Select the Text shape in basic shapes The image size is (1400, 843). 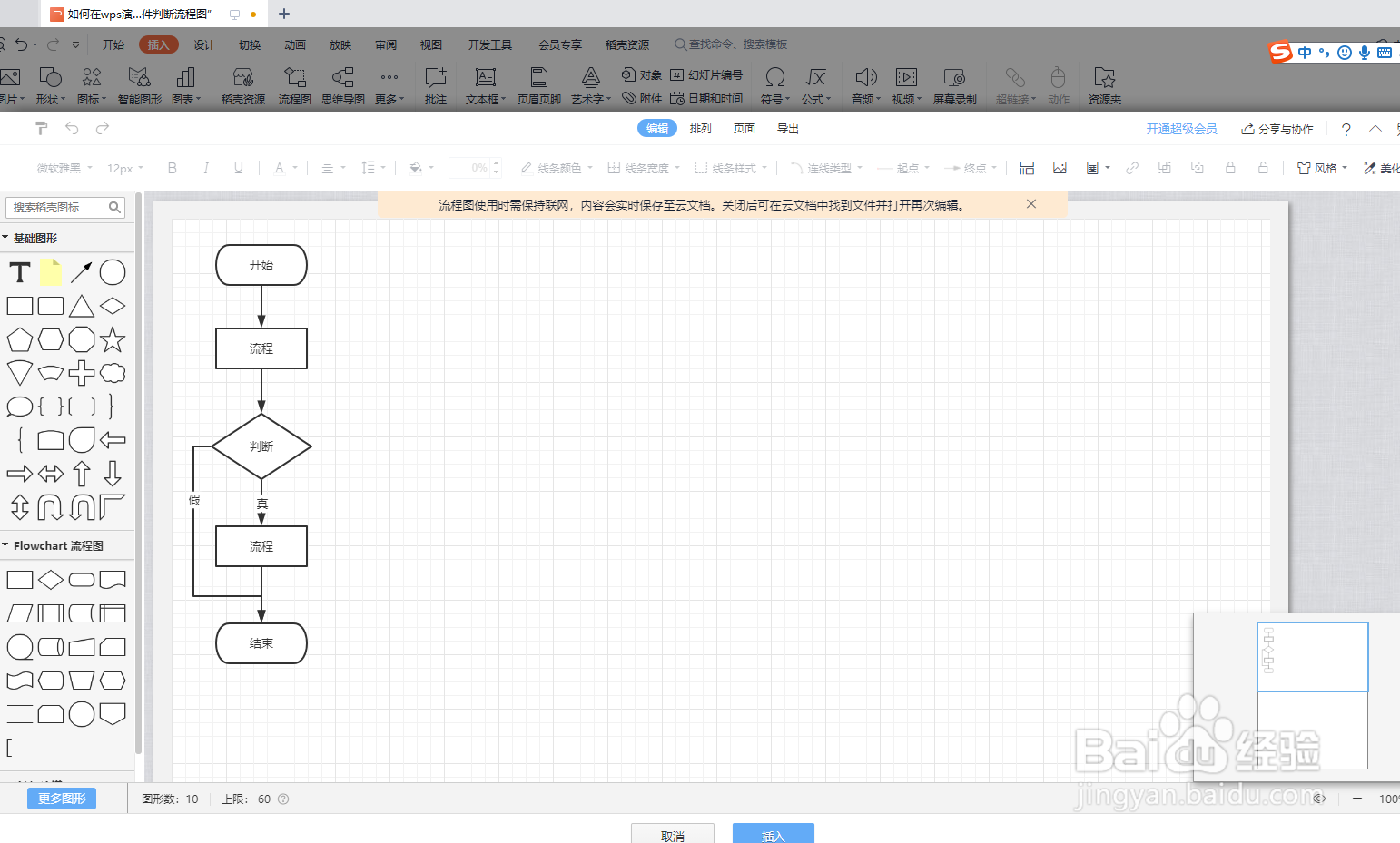[x=20, y=272]
